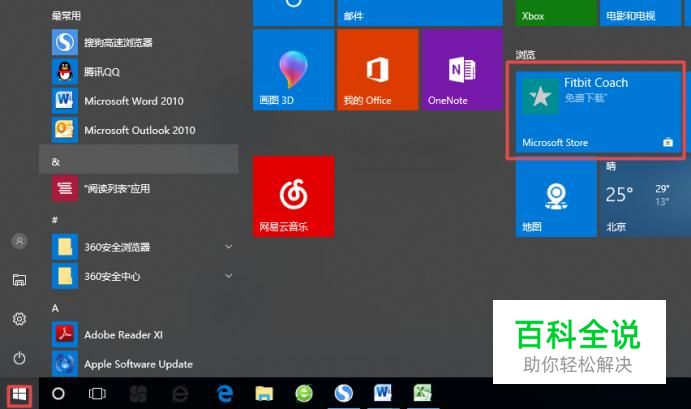
Task: Open Microsoft Word 2010 from the list
Action: [139, 101]
